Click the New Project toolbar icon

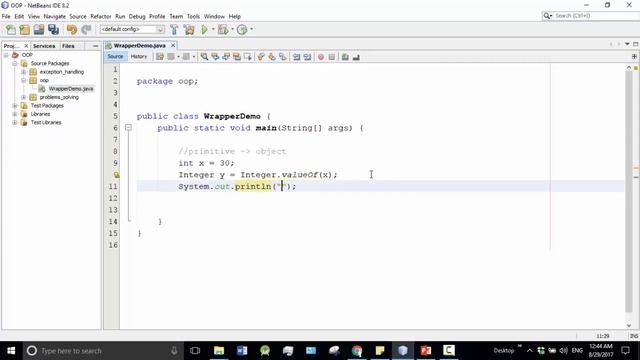click(24, 29)
